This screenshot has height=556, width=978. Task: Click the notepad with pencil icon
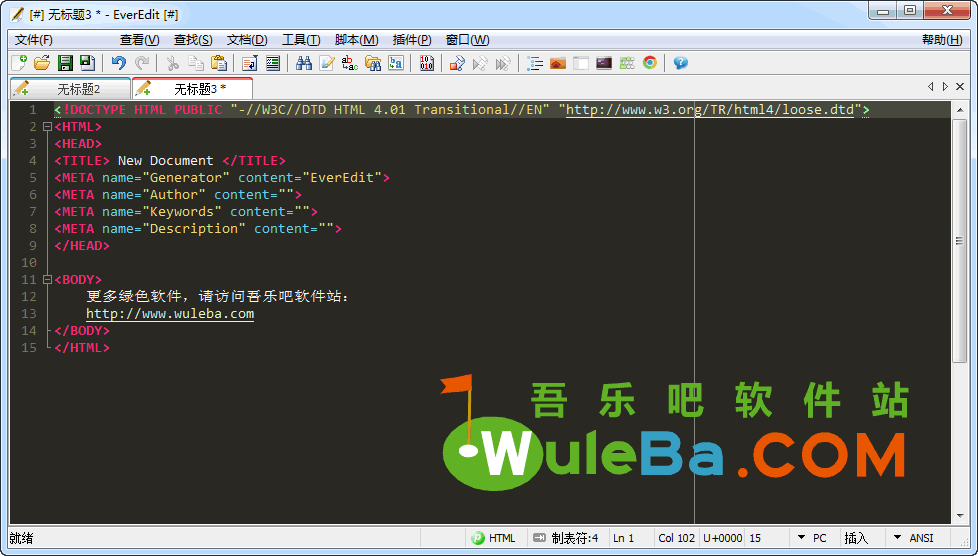pos(327,62)
